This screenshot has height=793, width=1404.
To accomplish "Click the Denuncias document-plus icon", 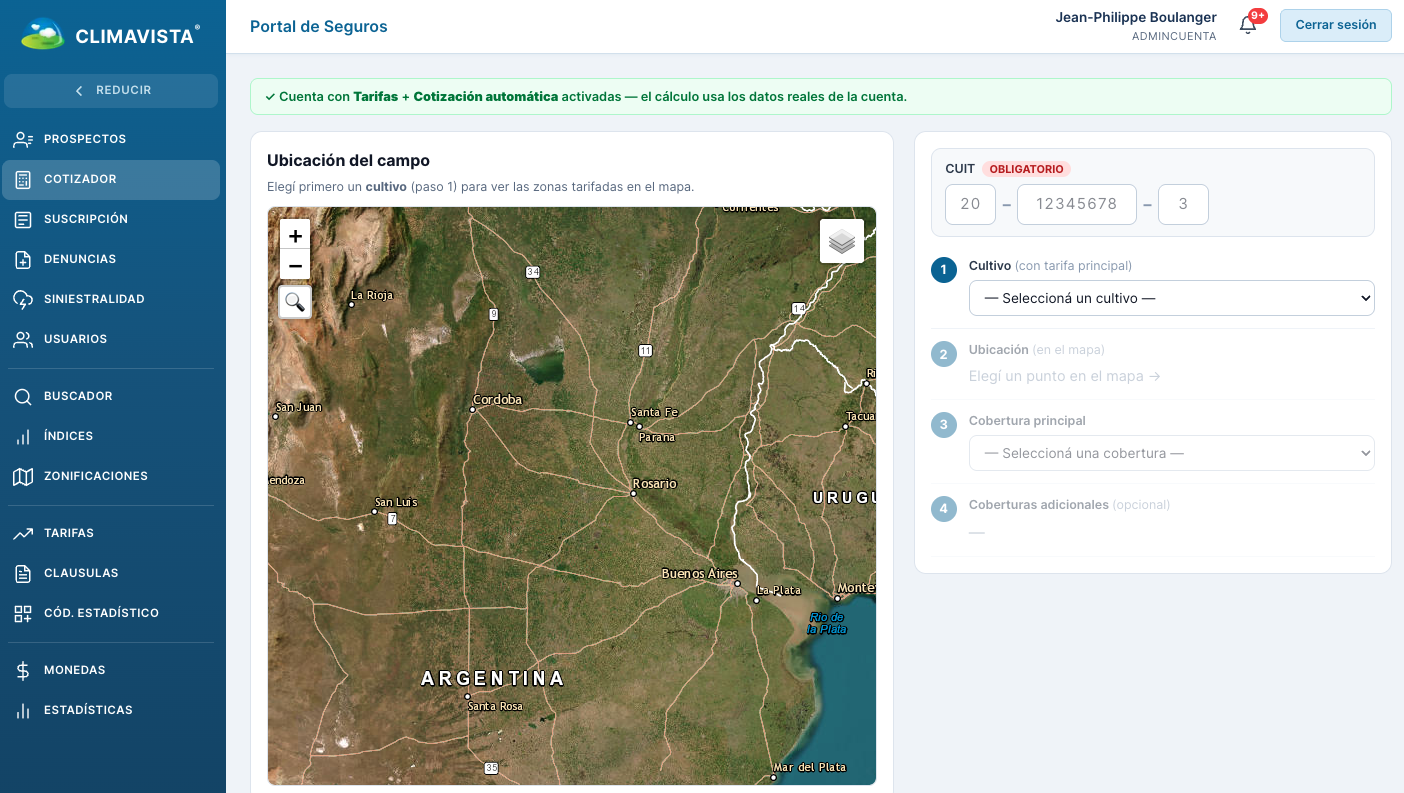I will pos(23,259).
